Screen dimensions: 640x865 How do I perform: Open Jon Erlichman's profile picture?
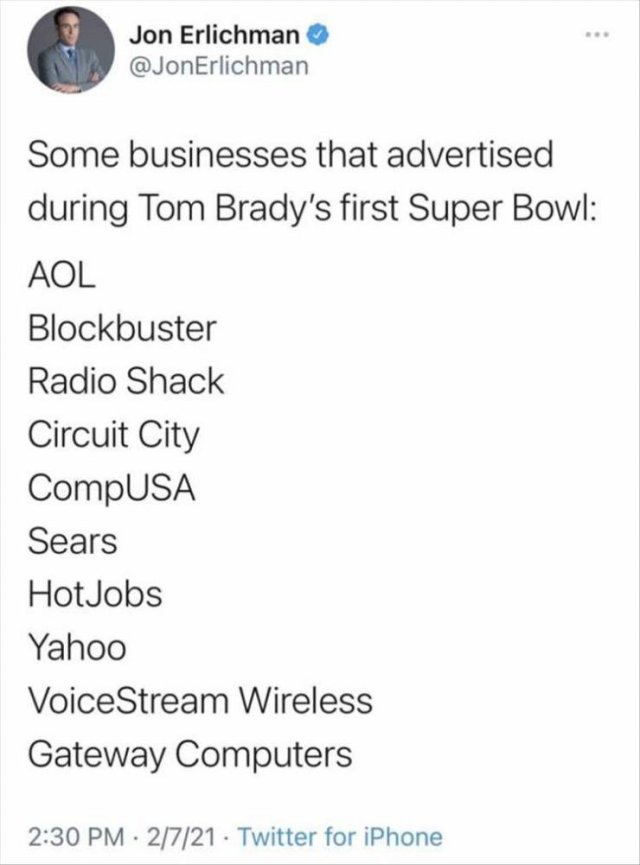tap(71, 50)
